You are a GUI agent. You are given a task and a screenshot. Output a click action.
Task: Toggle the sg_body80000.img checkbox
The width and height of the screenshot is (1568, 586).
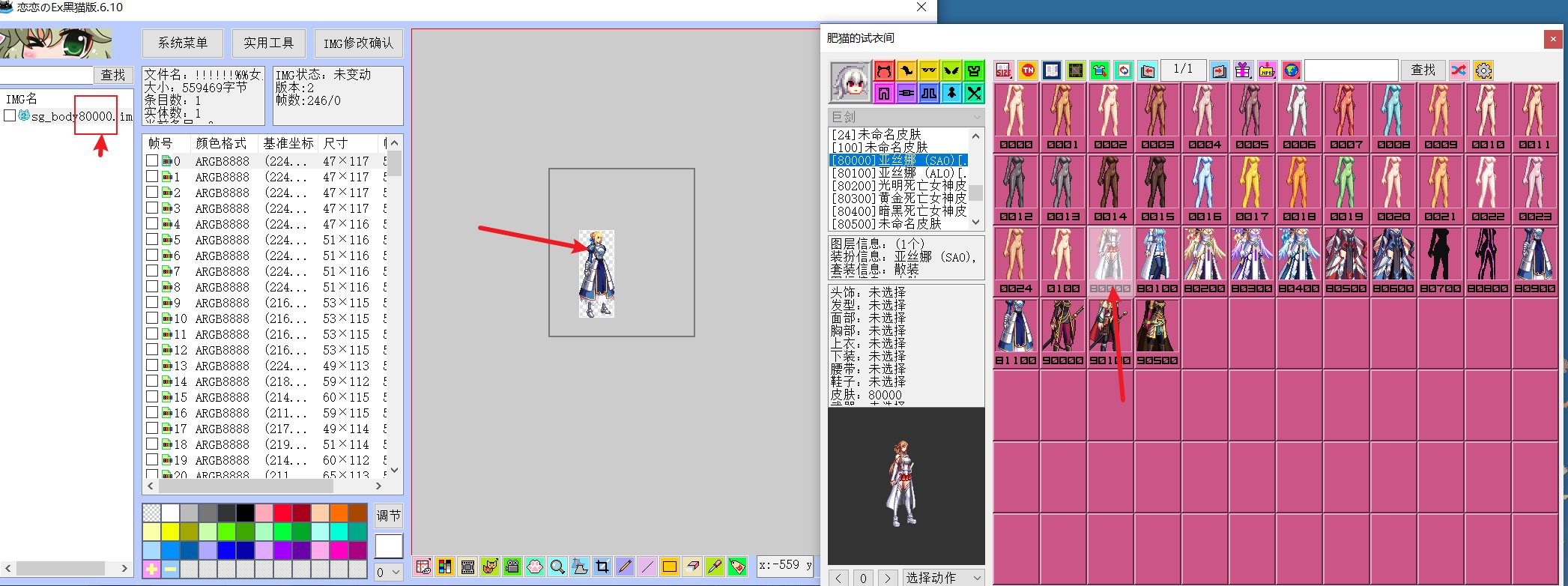coord(10,116)
